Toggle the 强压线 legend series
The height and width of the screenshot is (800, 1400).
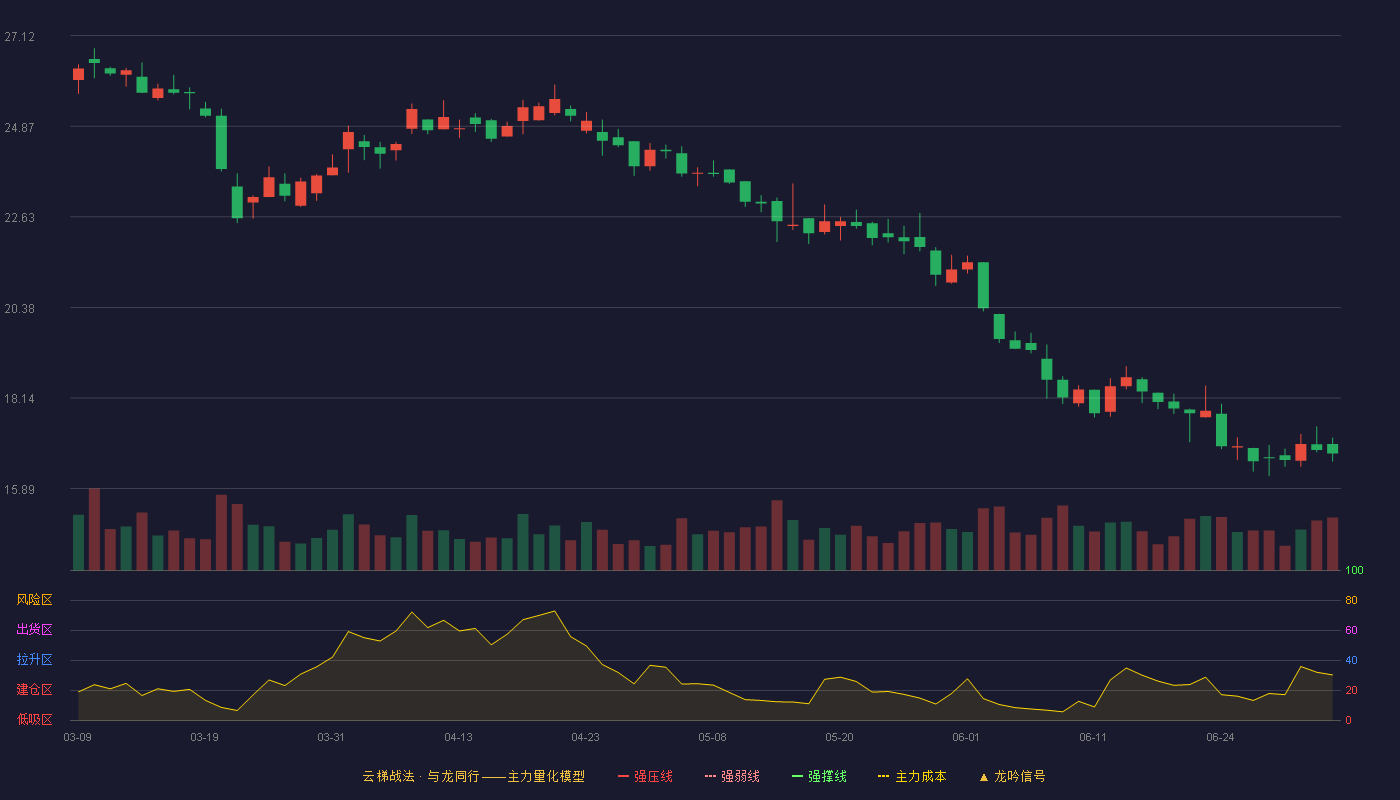[x=645, y=776]
